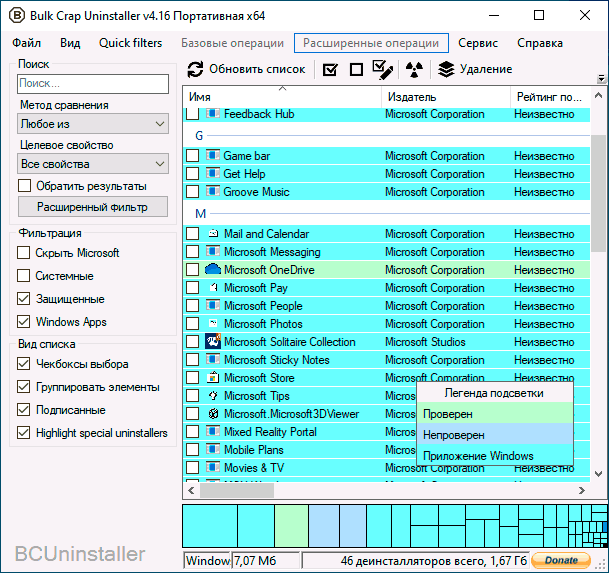The image size is (609, 573).
Task: Open the Вид menu
Action: [x=70, y=43]
